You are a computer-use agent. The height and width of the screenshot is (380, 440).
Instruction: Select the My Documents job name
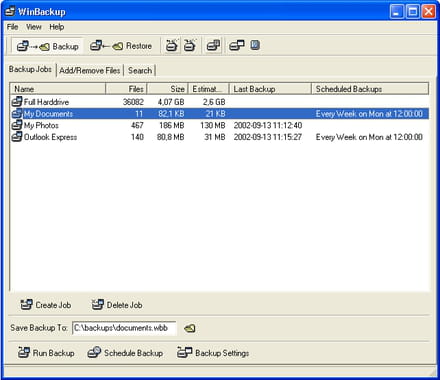pos(48,114)
